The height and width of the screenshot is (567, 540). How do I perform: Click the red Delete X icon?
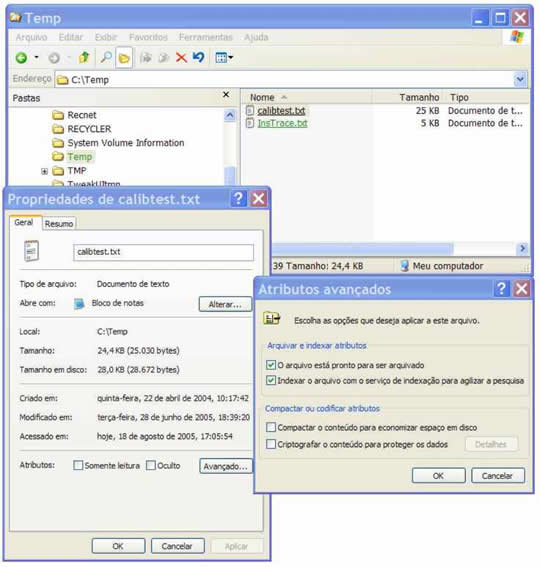(x=181, y=57)
